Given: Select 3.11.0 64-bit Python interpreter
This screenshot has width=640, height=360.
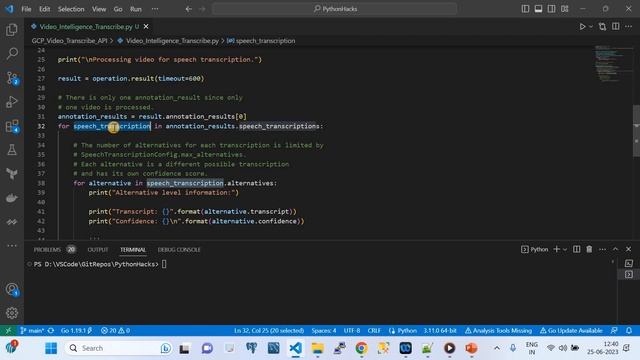Looking at the screenshot, I should [x=440, y=331].
